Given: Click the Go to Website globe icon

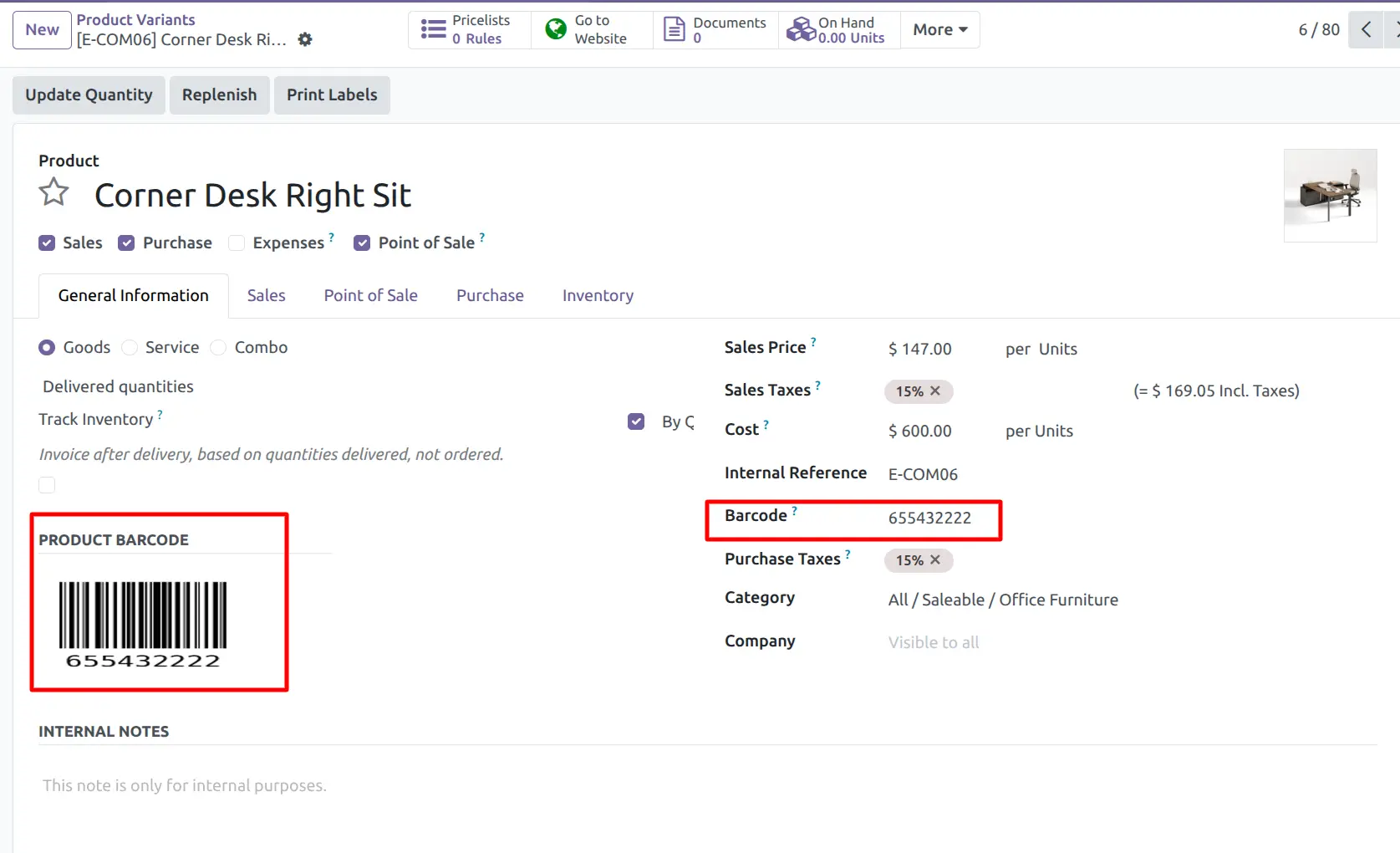Looking at the screenshot, I should [x=556, y=29].
